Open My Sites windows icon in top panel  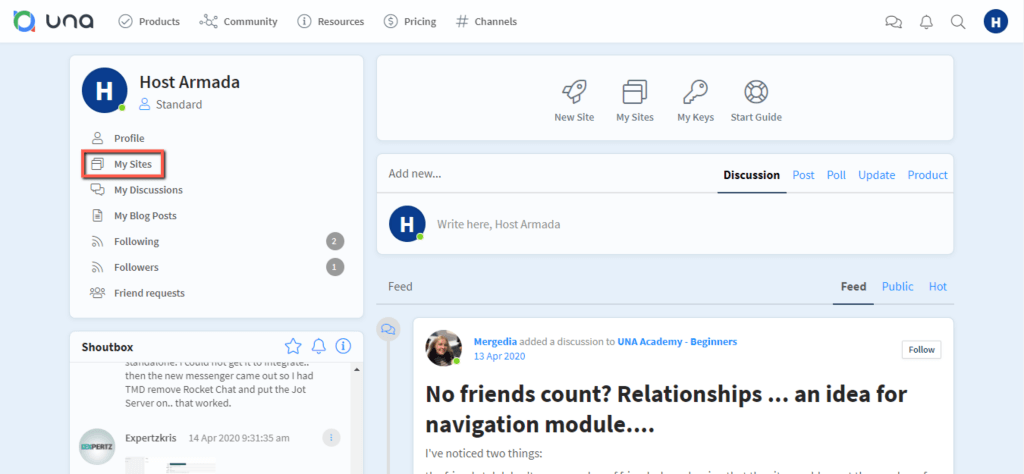pos(635,93)
